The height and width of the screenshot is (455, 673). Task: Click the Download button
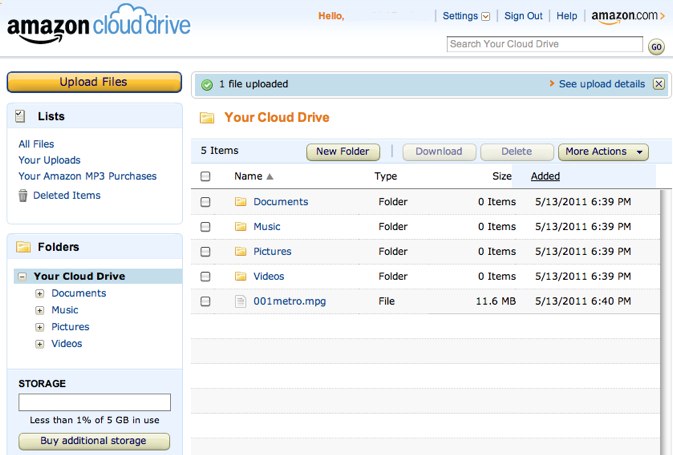(439, 152)
